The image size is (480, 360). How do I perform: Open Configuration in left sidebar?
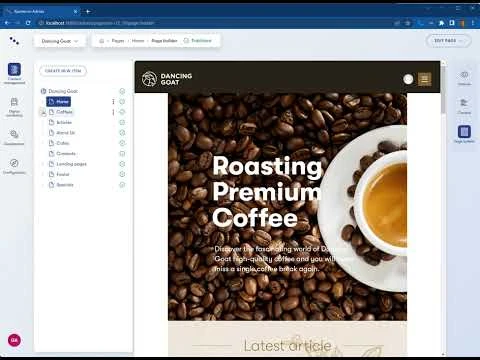tap(14, 166)
